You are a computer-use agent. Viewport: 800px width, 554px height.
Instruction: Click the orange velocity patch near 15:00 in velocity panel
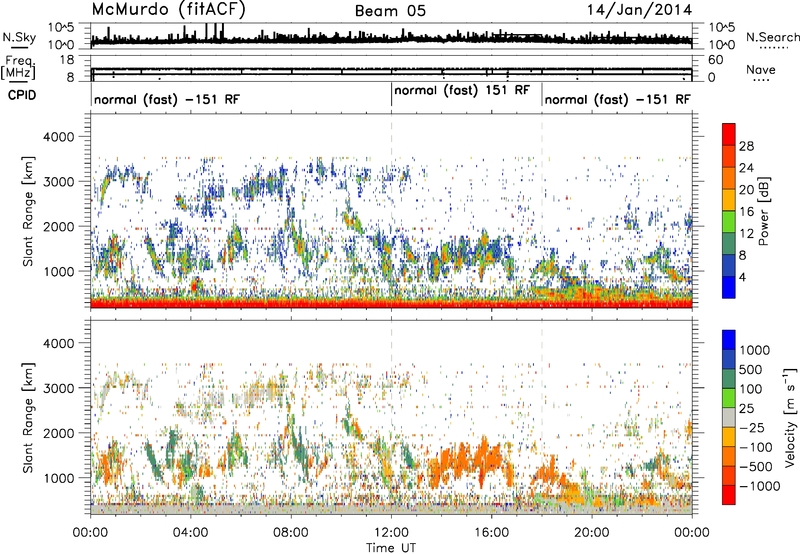click(467, 462)
